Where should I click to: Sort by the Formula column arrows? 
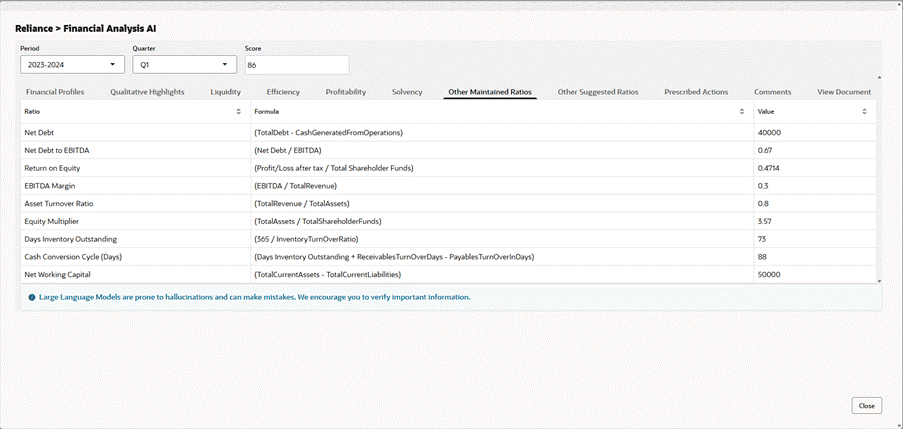click(x=742, y=112)
